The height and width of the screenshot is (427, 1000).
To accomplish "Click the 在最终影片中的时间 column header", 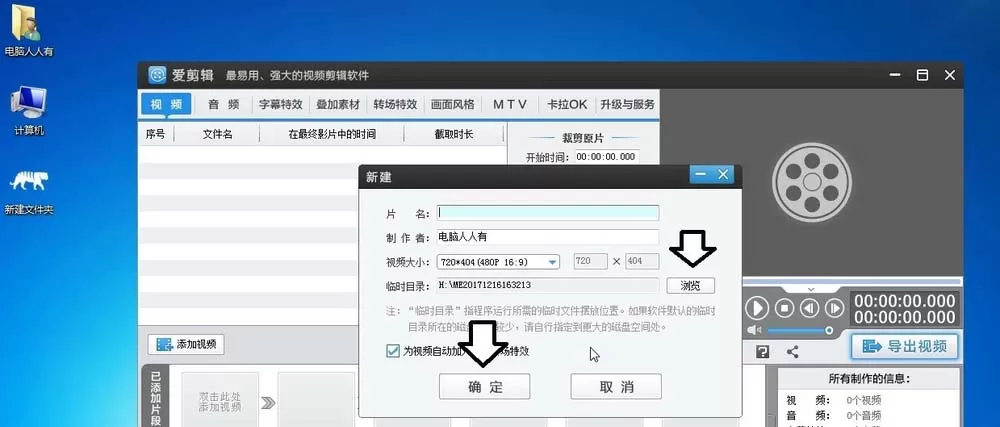I will [332, 134].
